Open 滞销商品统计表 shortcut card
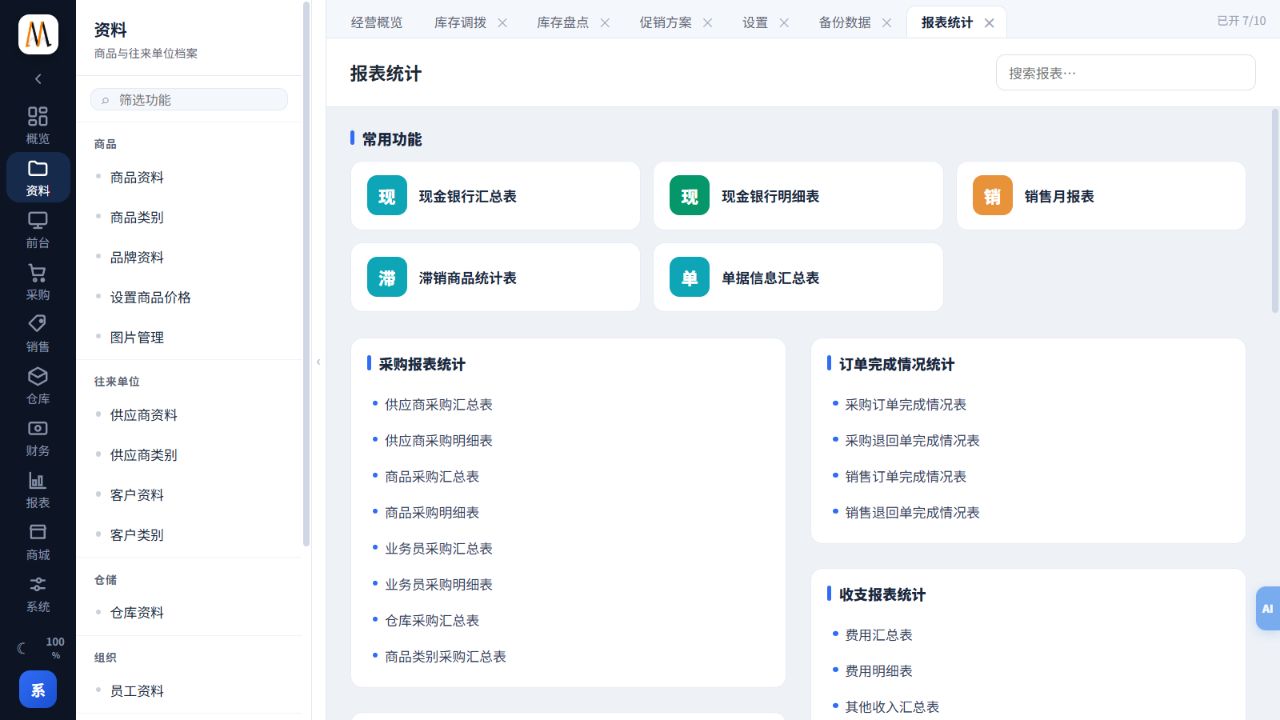 coord(495,277)
